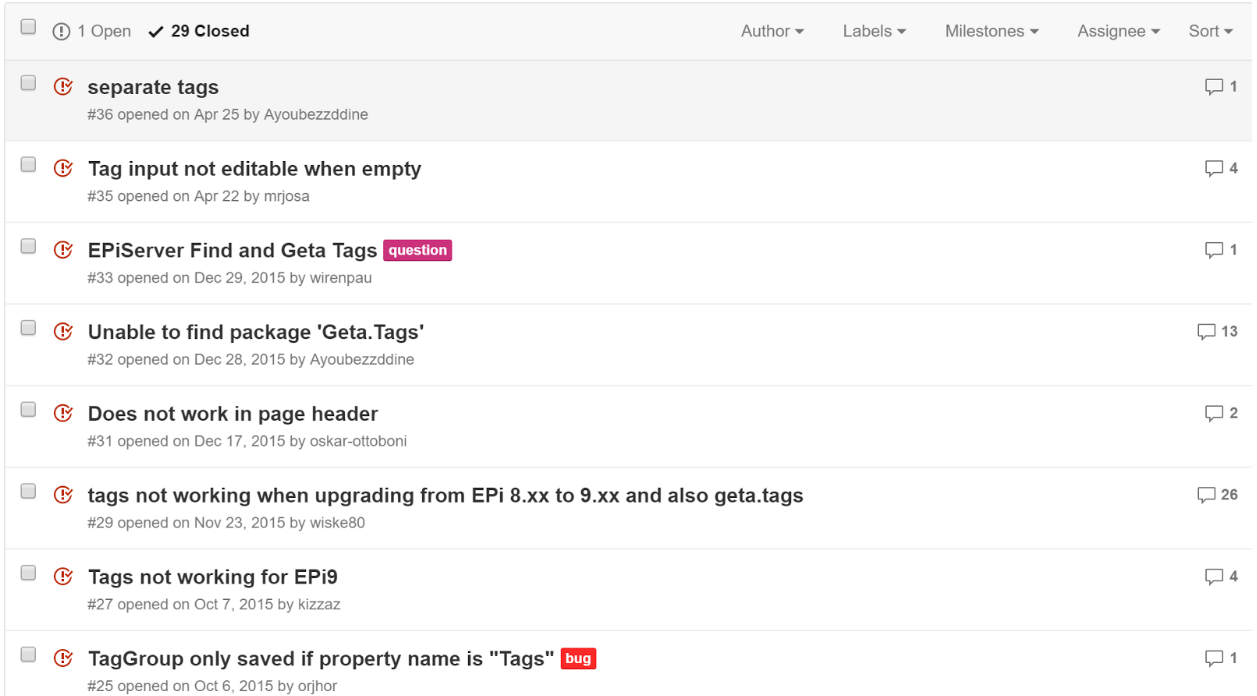Open issue 'Tag input not editable when empty'

tap(255, 169)
